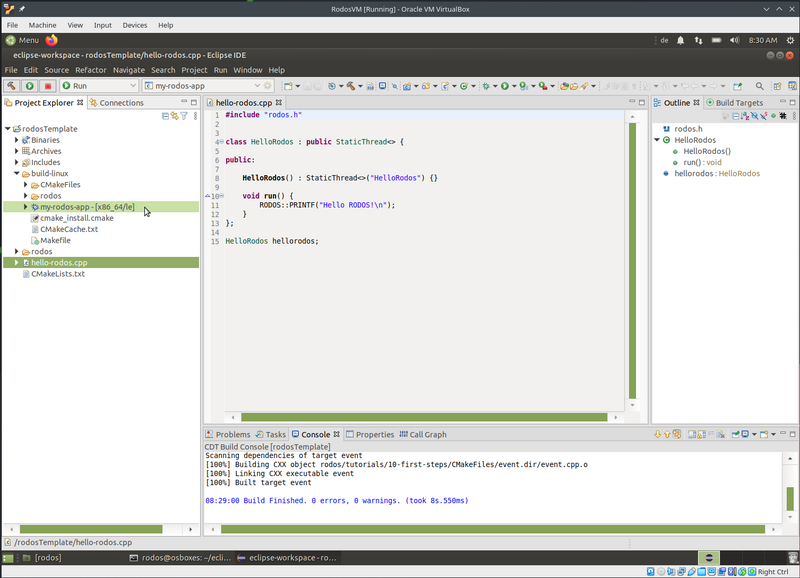Click the filter funnel icon in Project Explorer

click(184, 116)
